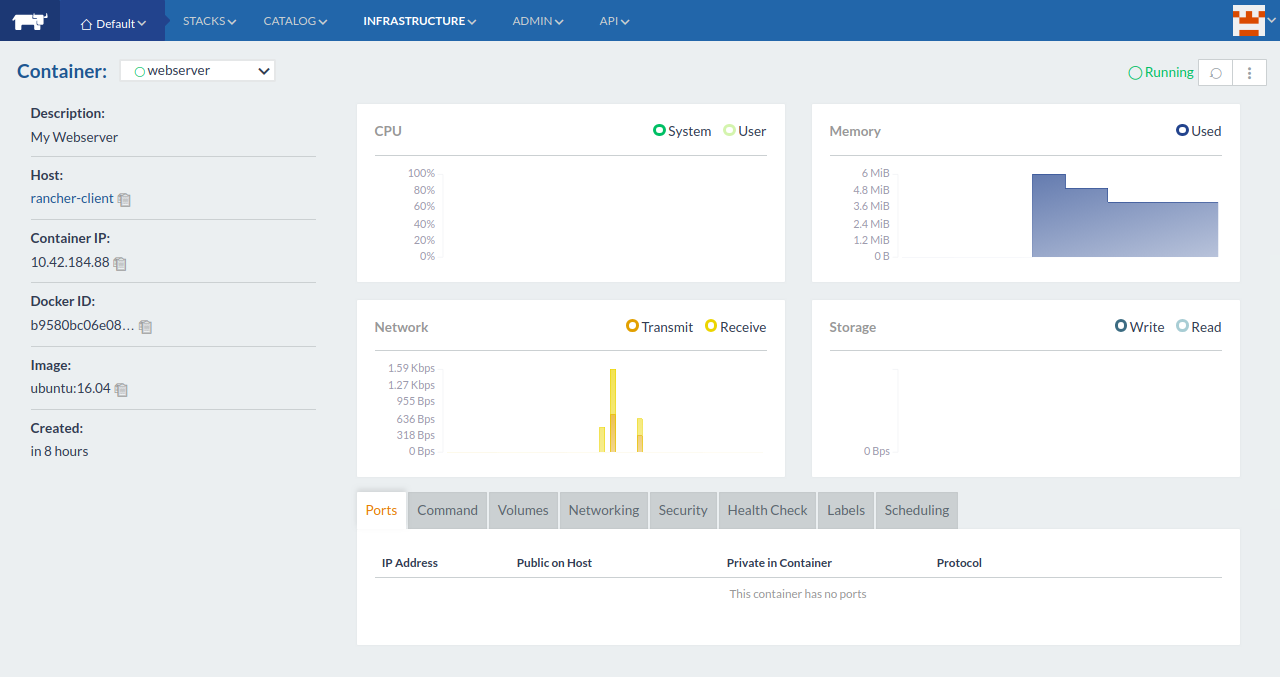
Task: Select the Ports tab
Action: [381, 510]
